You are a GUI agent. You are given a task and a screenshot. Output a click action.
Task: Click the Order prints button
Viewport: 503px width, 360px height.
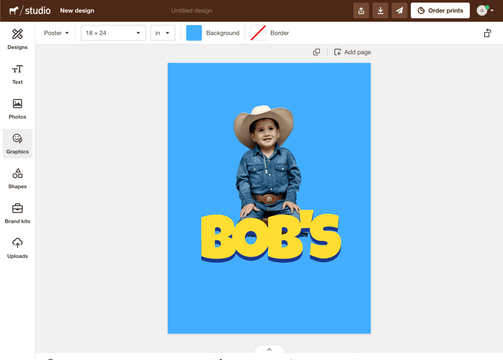tap(440, 11)
